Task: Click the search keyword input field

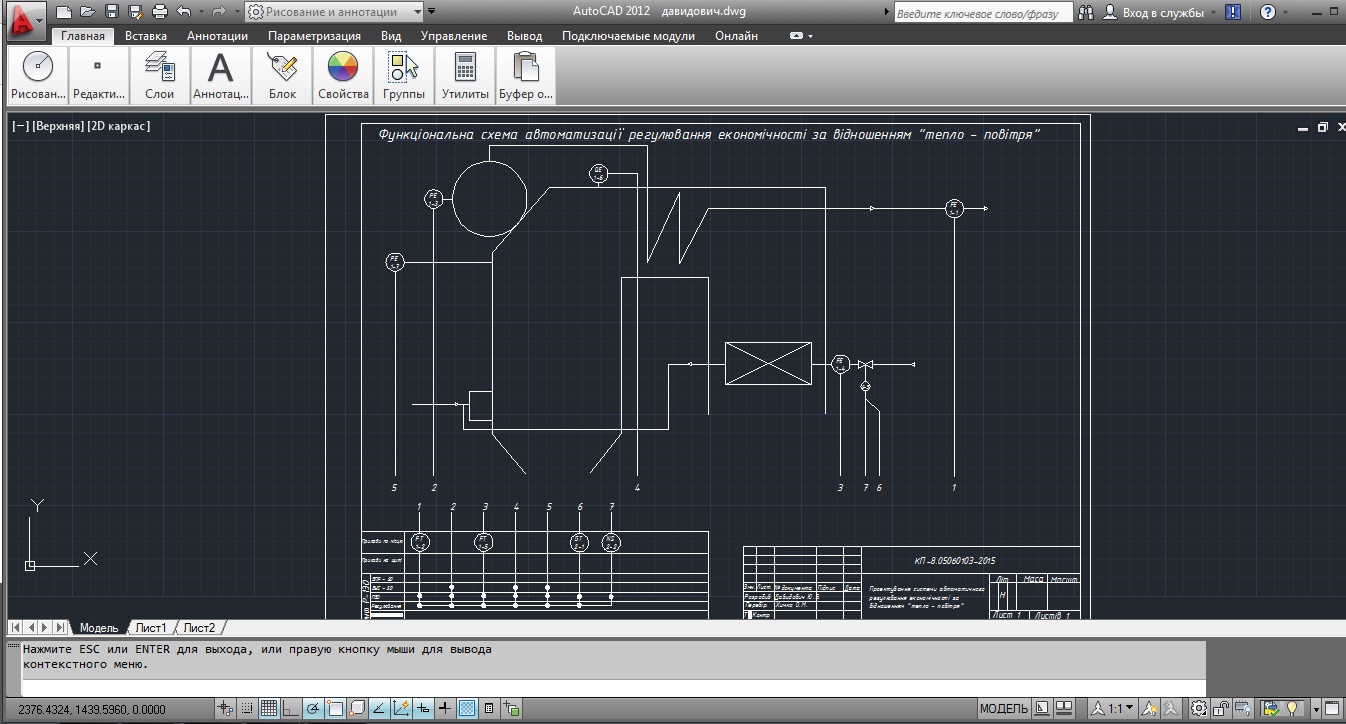Action: (x=982, y=14)
